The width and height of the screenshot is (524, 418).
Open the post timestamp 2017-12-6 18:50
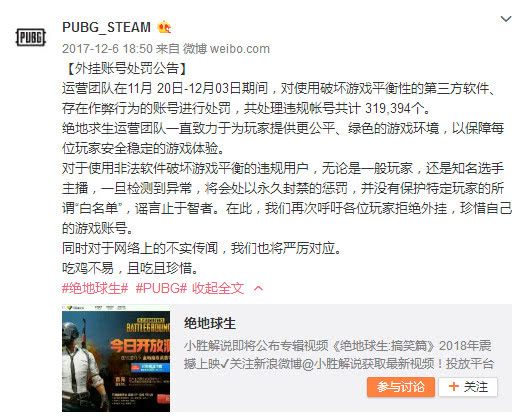(107, 49)
